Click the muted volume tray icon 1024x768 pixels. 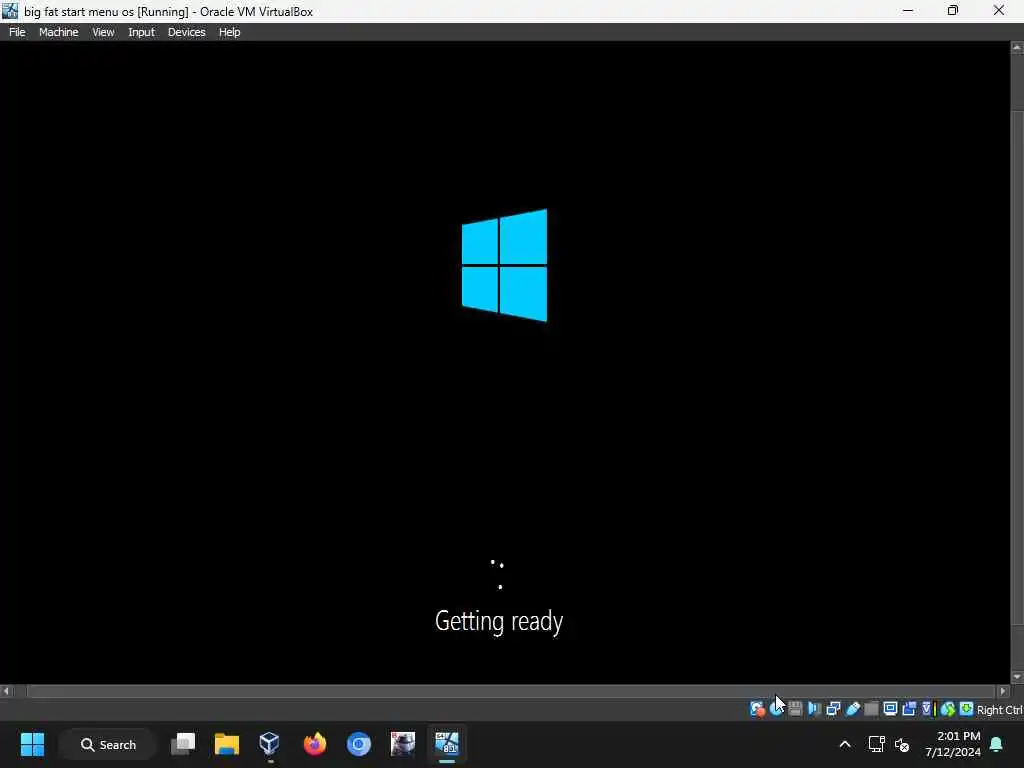coord(903,744)
